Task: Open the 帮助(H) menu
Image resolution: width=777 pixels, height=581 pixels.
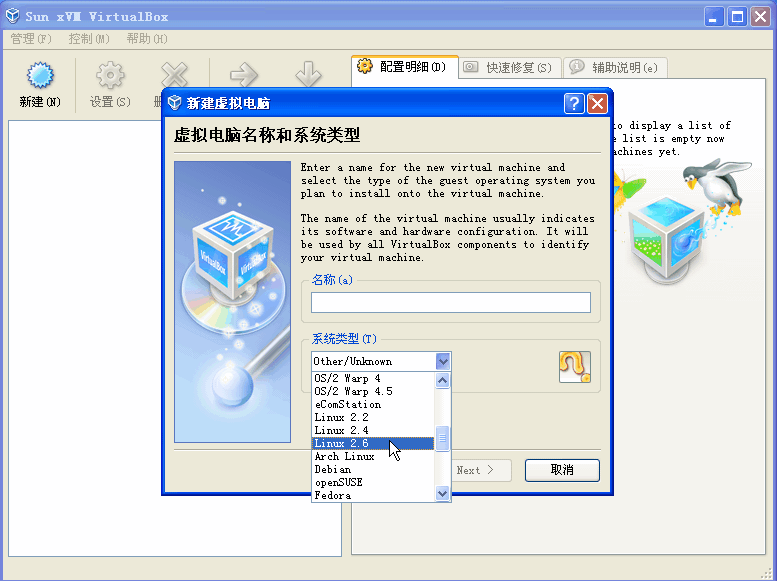Action: [147, 39]
